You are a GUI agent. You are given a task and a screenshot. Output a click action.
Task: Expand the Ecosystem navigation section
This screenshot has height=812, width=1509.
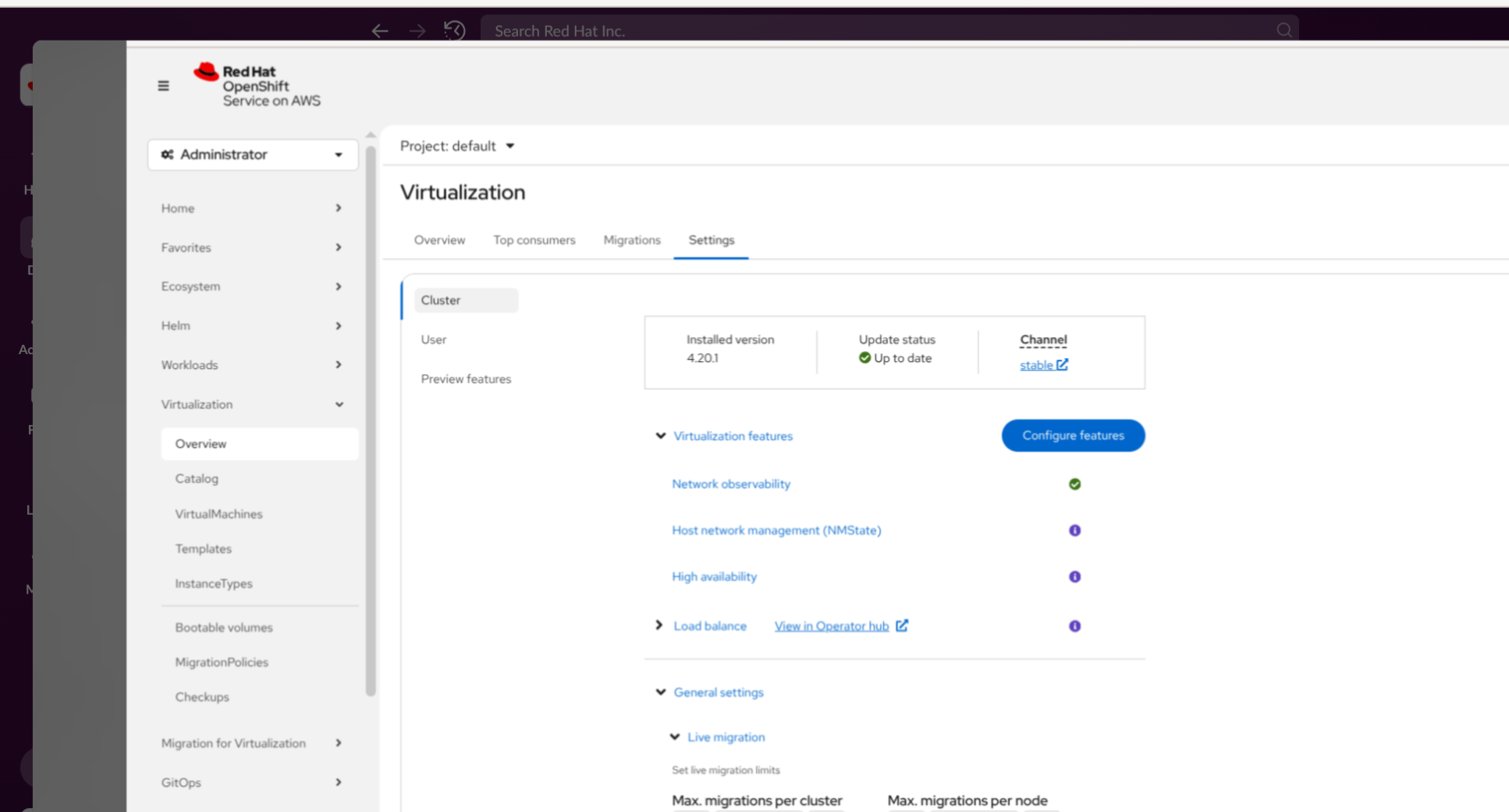[252, 286]
